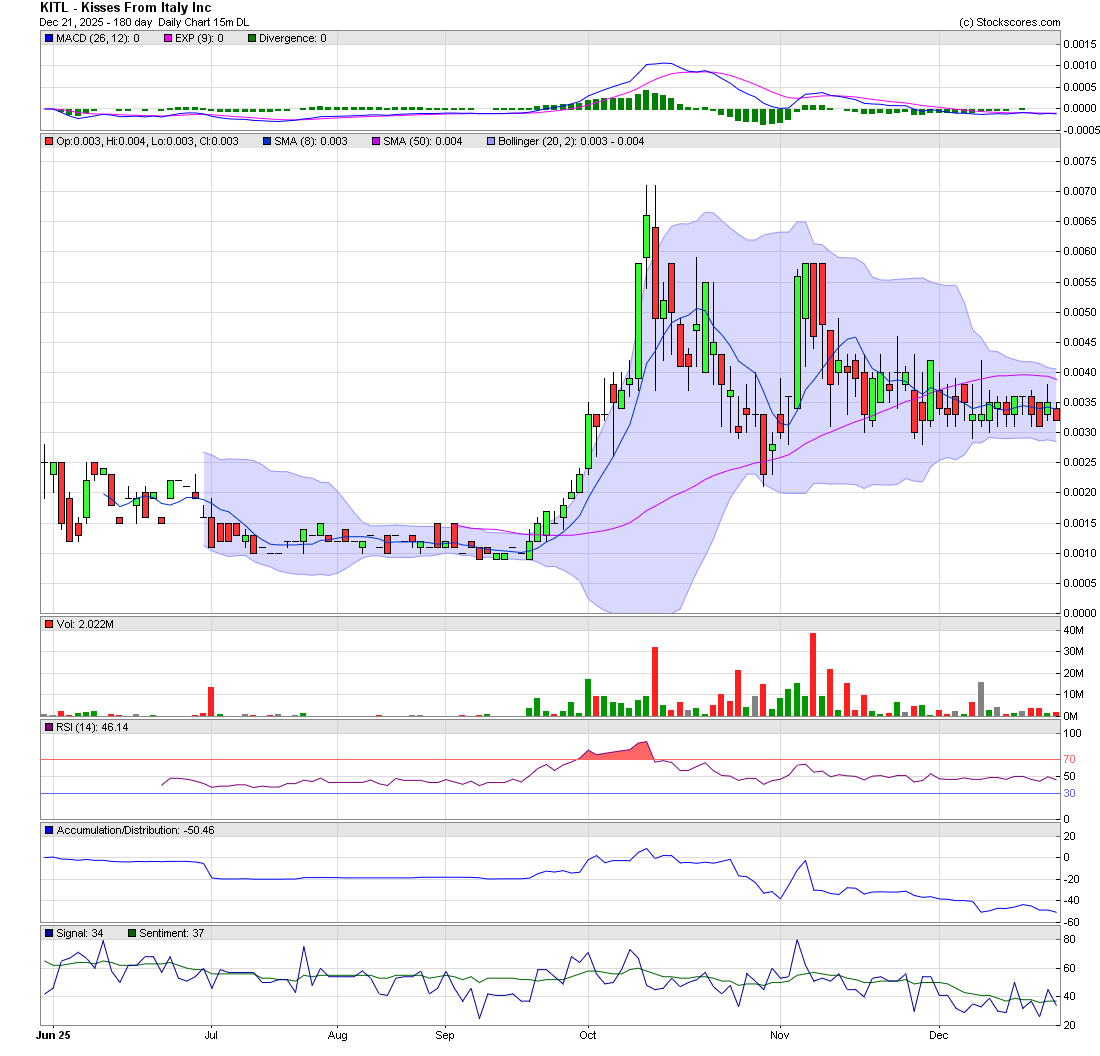Click the (c) Stockscores.com copyright text
The width and height of the screenshot is (1100, 1056).
point(1010,22)
